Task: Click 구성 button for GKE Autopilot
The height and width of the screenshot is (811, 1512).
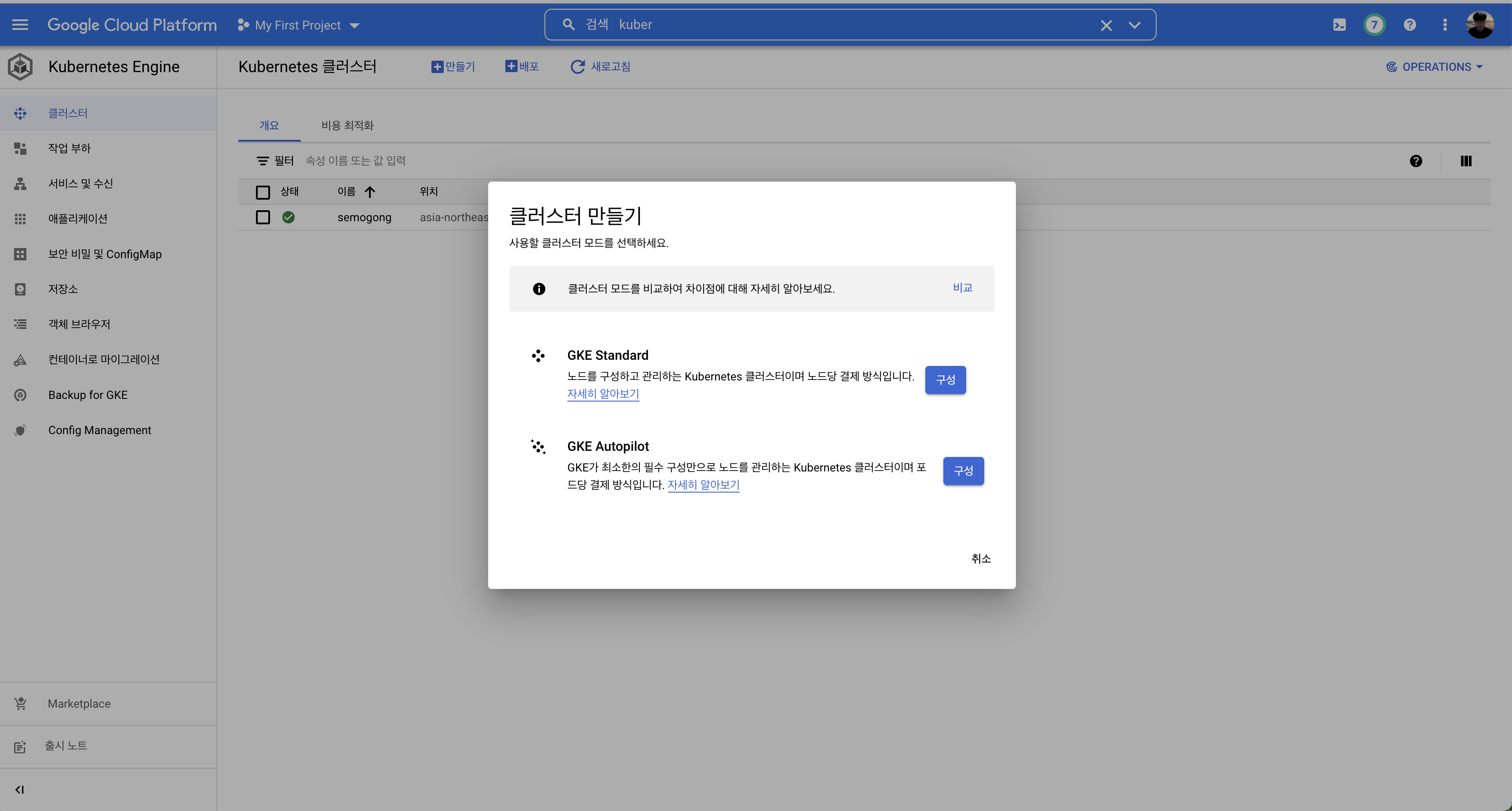Action: pyautogui.click(x=963, y=471)
